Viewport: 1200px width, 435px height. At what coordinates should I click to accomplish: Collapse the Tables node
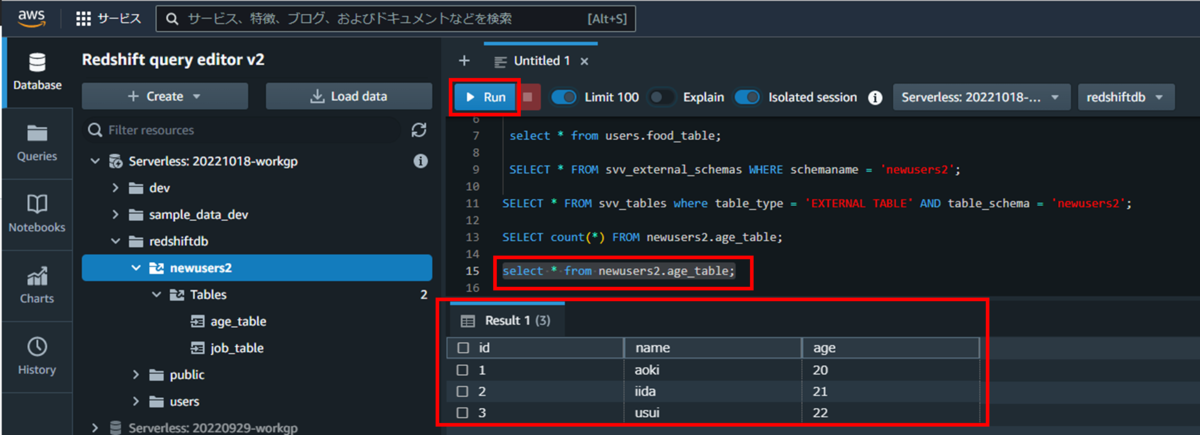pos(156,295)
